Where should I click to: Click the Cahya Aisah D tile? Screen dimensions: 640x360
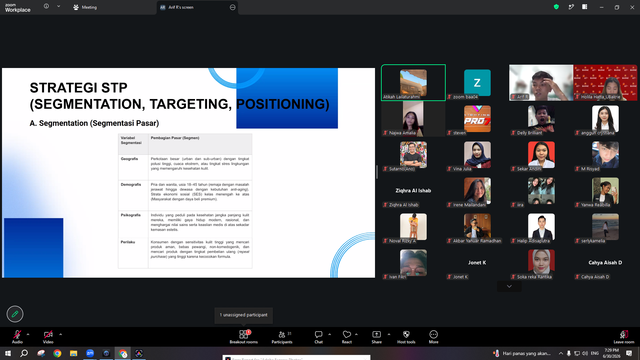pyautogui.click(x=605, y=262)
